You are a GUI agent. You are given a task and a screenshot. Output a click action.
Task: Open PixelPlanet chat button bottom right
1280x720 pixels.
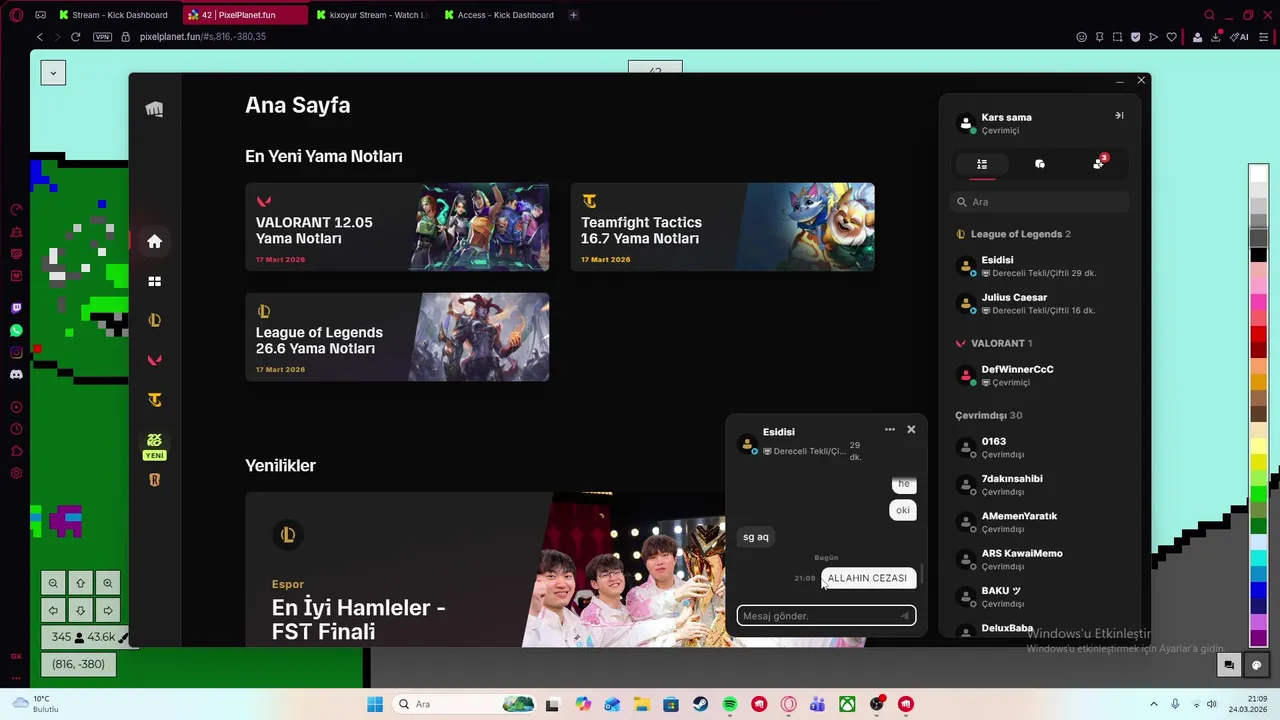1229,665
